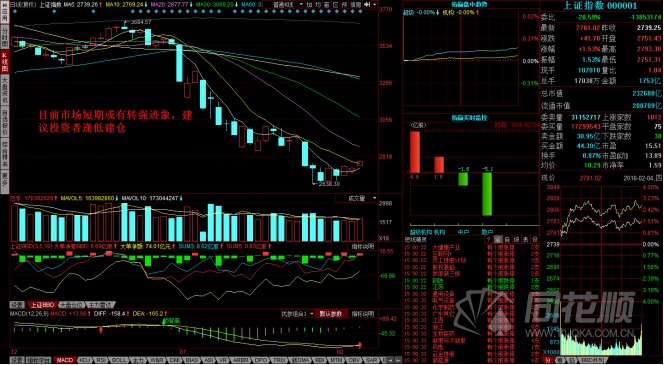
Task: Click the 通用设备 news row
Action: [471, 294]
